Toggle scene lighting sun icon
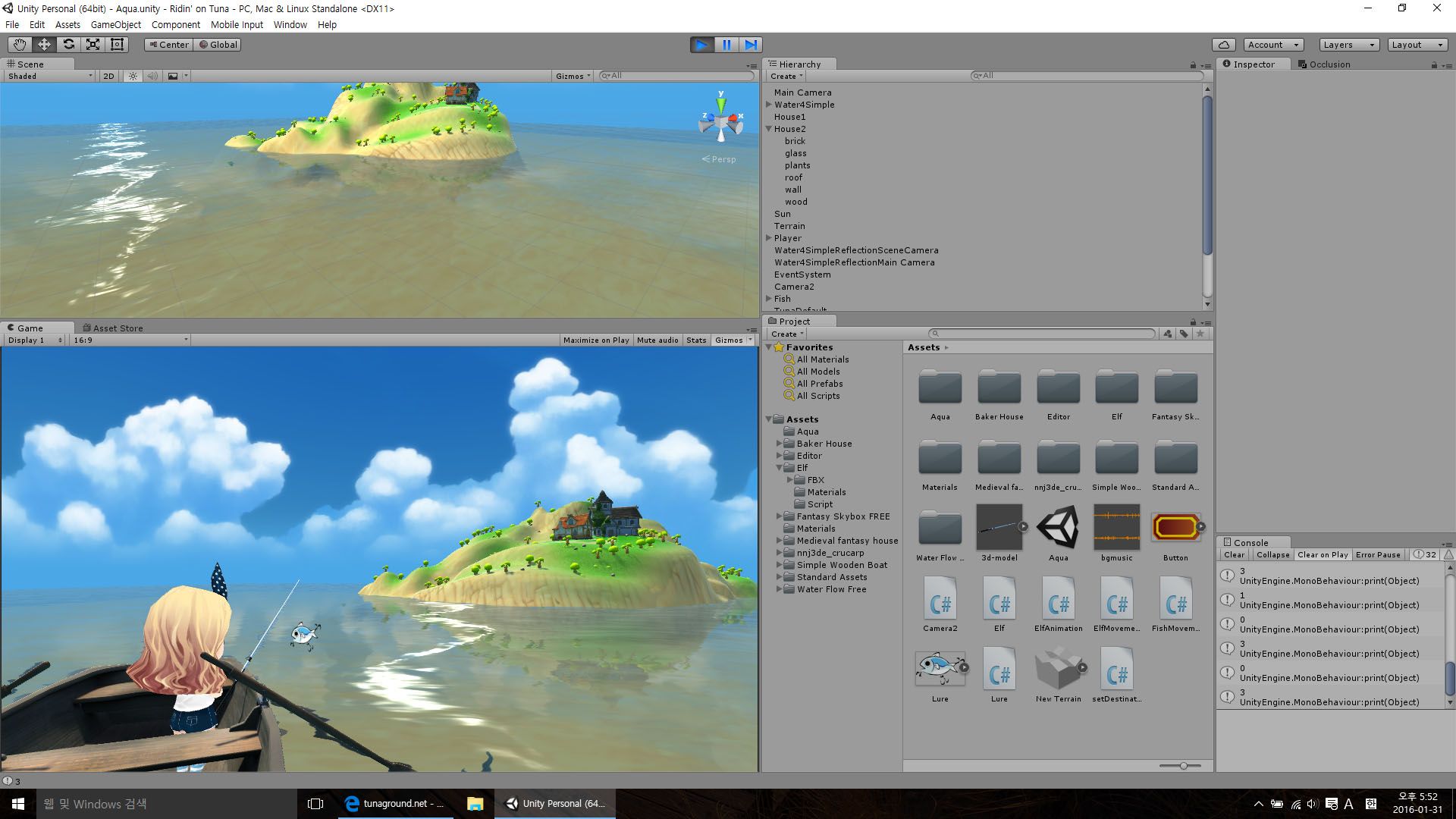The height and width of the screenshot is (819, 1456). [133, 76]
